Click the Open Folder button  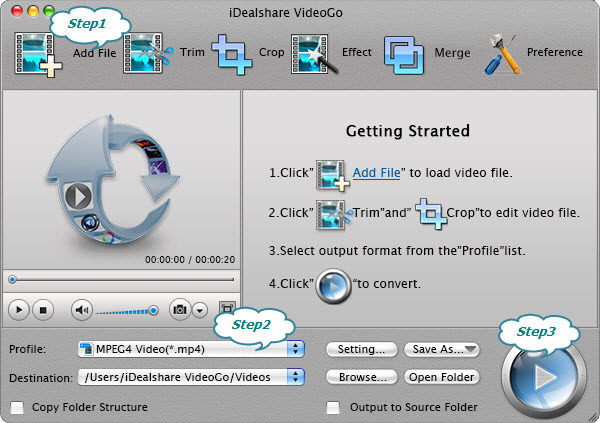click(x=442, y=377)
